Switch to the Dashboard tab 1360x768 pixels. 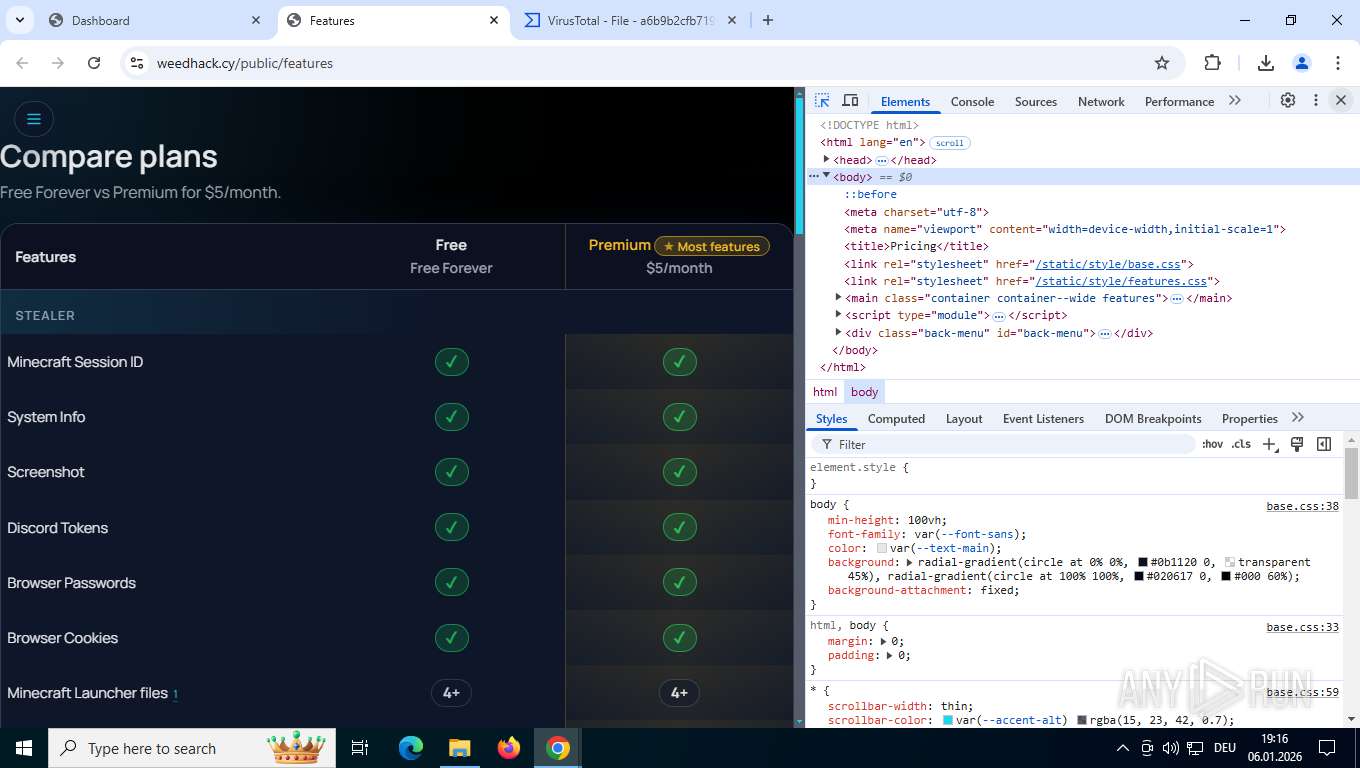[x=155, y=20]
